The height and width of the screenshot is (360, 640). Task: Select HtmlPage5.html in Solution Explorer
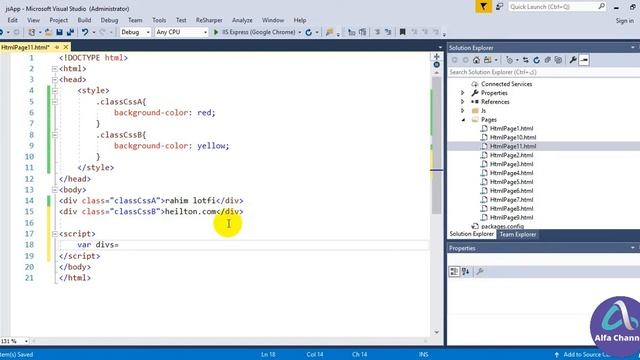coord(511,182)
